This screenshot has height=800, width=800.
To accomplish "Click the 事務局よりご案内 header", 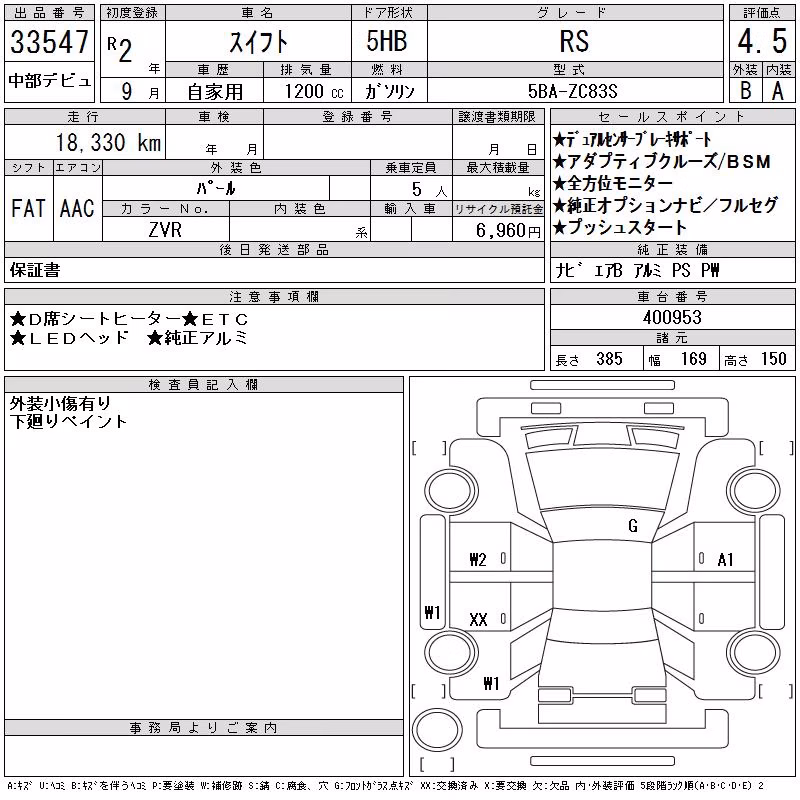I will click(204, 728).
